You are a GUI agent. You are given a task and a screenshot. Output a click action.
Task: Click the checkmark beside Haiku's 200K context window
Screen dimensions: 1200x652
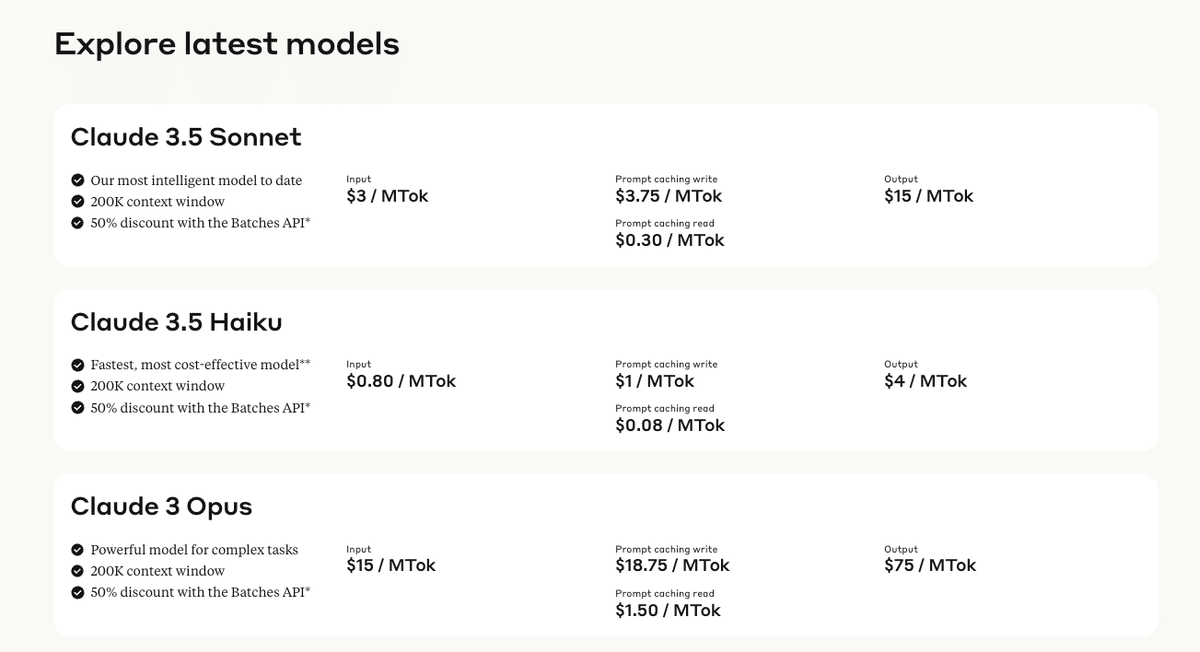(77, 386)
